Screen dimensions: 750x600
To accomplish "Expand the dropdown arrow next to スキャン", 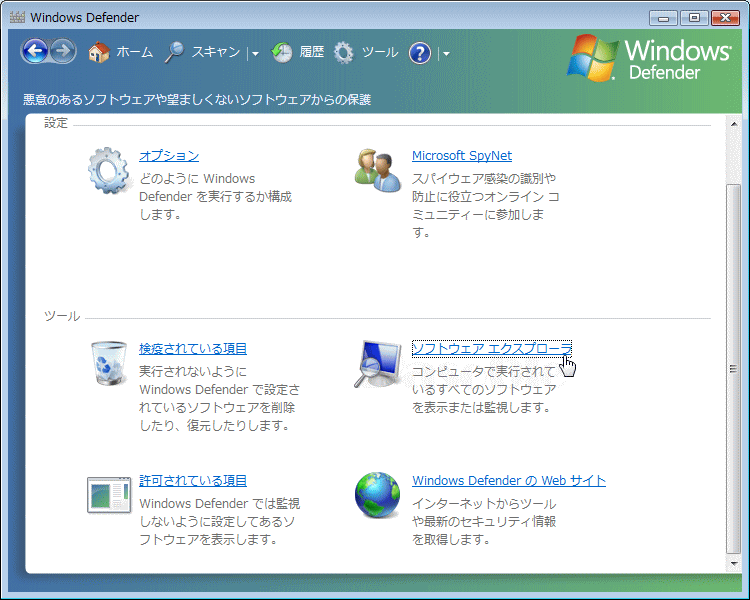I will tap(255, 54).
